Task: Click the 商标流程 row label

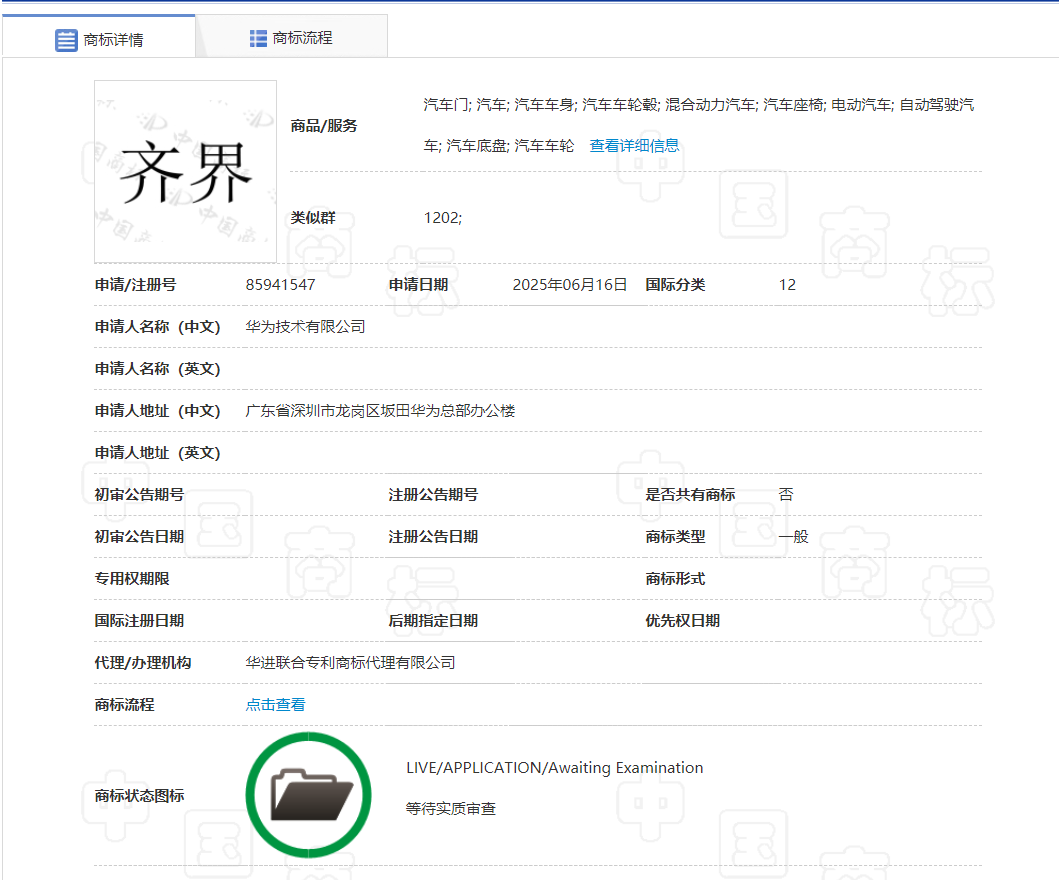Action: [124, 704]
